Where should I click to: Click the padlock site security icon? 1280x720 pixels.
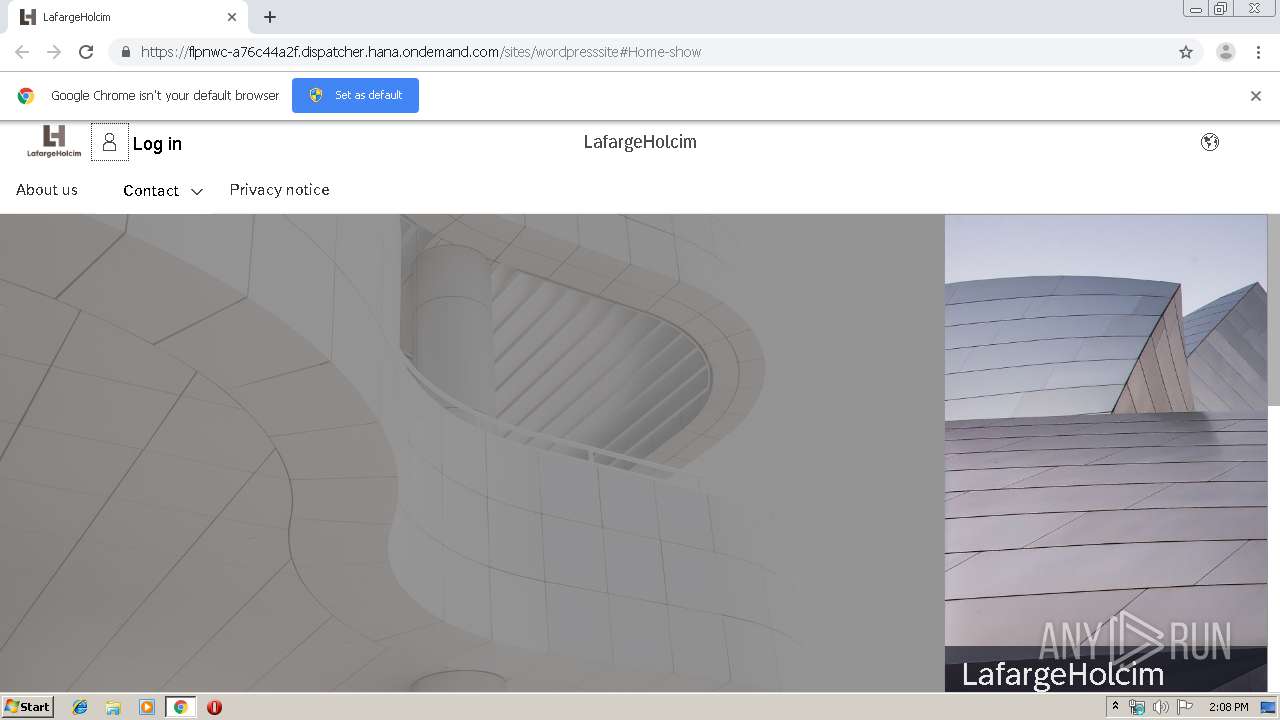pos(125,52)
